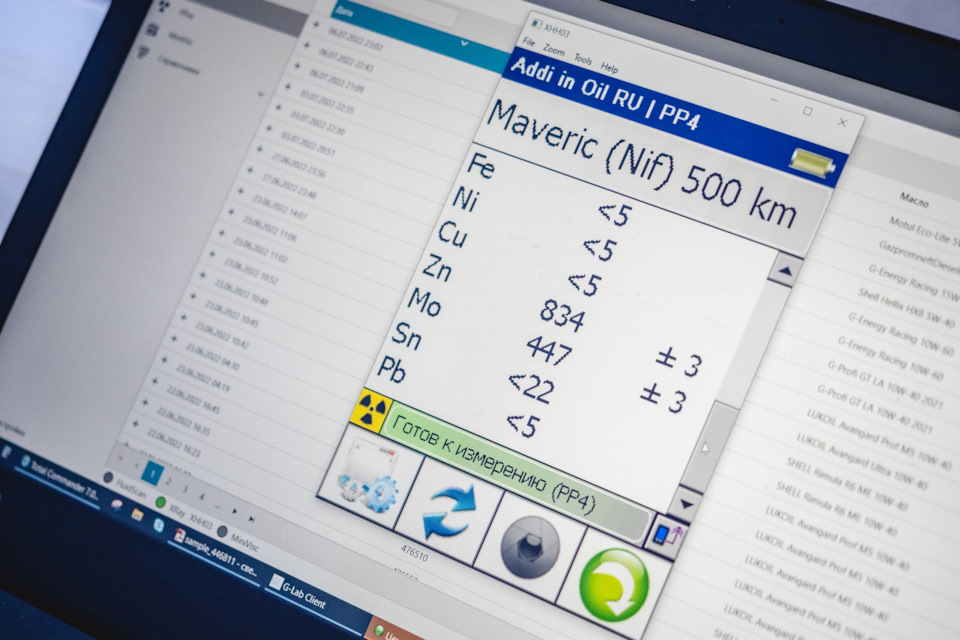Click the results scrollbar down arrow

click(686, 504)
